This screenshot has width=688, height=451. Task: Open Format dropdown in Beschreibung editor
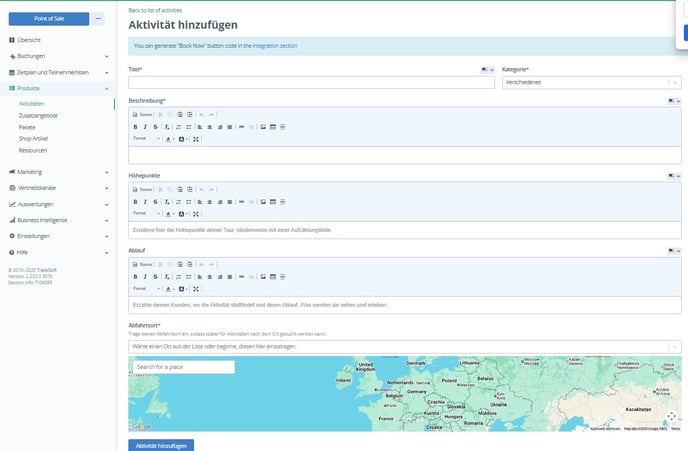coord(147,139)
